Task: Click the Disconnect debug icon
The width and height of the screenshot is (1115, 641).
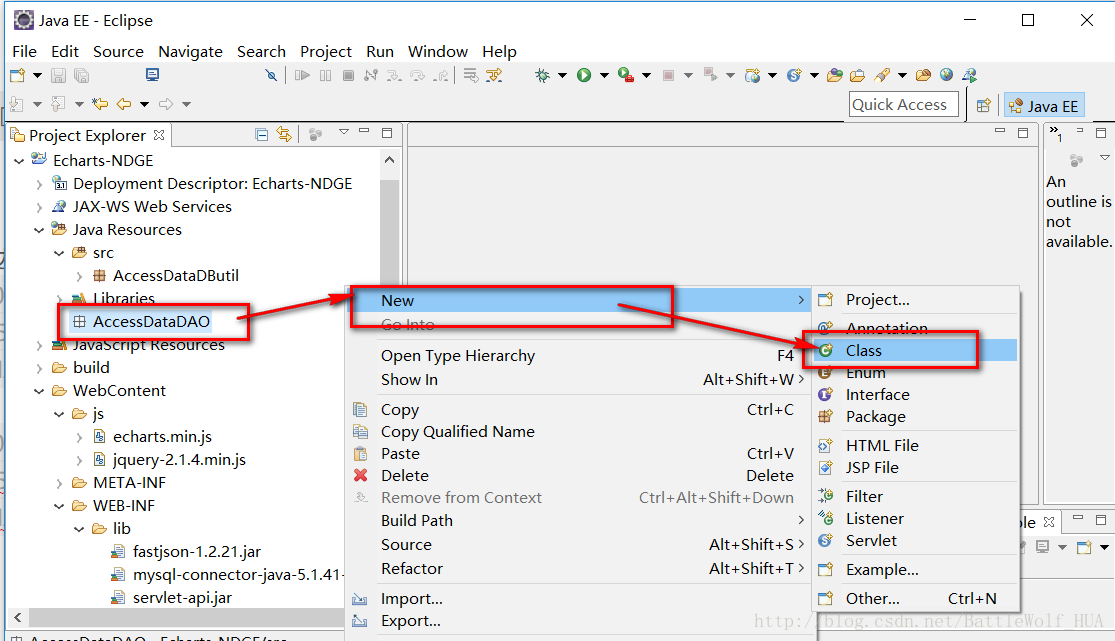Action: 370,75
